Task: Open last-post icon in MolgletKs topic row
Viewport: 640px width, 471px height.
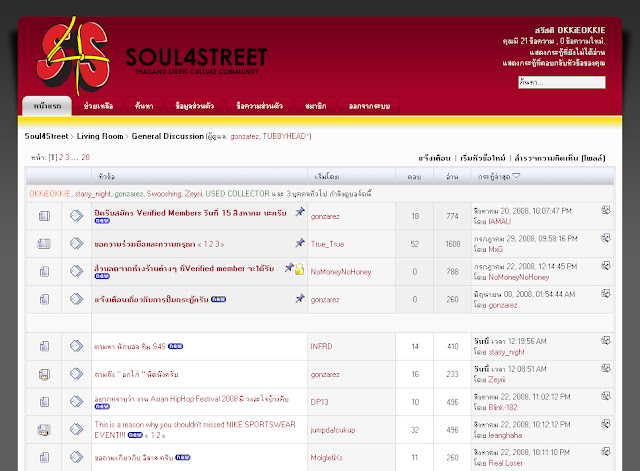Action: click(606, 451)
